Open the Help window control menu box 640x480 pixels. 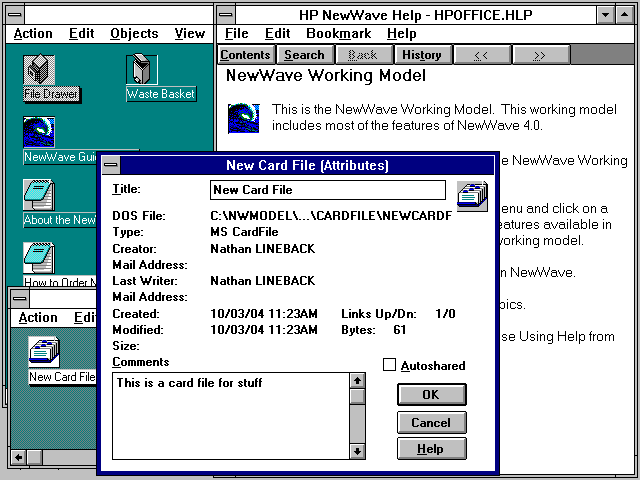click(226, 14)
